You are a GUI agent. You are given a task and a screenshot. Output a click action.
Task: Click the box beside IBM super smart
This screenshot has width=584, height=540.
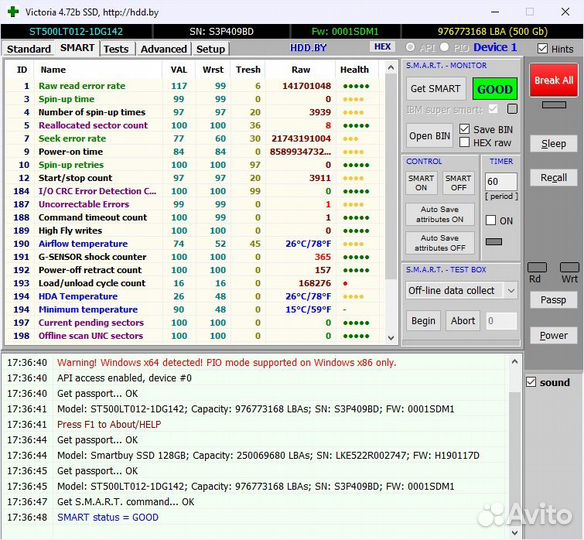[512, 109]
